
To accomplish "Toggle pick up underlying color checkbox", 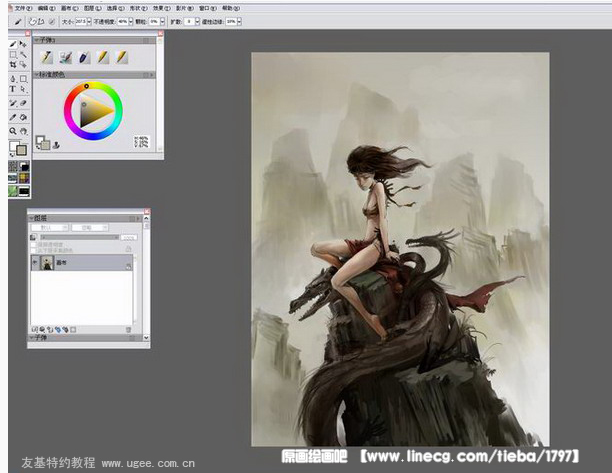I will point(34,250).
